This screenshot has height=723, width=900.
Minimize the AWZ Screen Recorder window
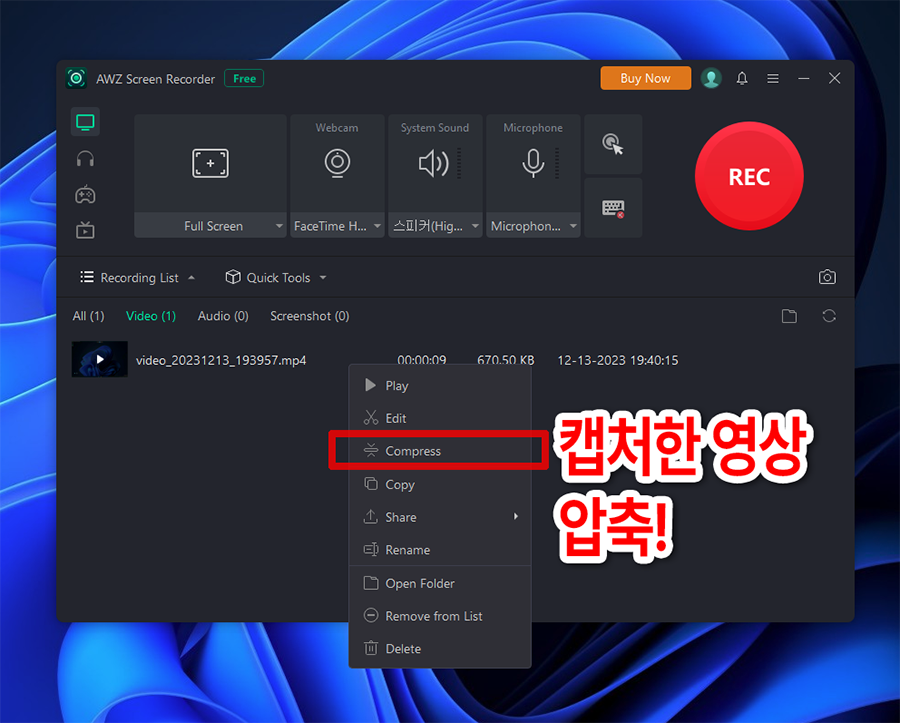tap(804, 78)
